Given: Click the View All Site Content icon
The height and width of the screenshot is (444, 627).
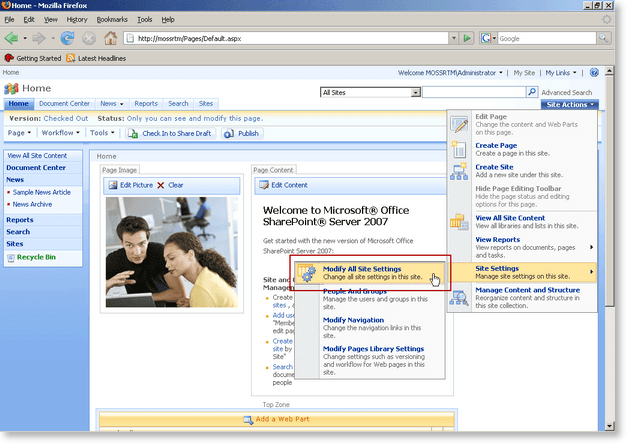Looking at the screenshot, I should click(459, 222).
